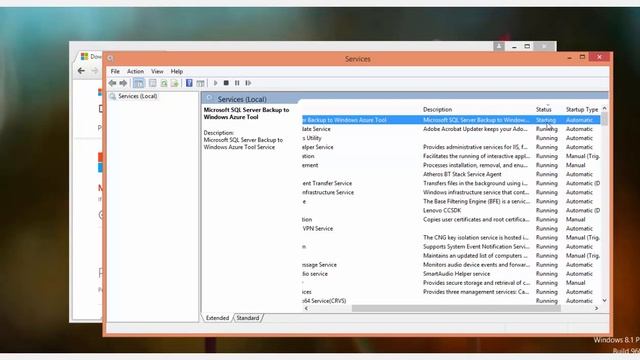Maximize the background browser window
The width and height of the screenshot is (640, 360).
527,46
